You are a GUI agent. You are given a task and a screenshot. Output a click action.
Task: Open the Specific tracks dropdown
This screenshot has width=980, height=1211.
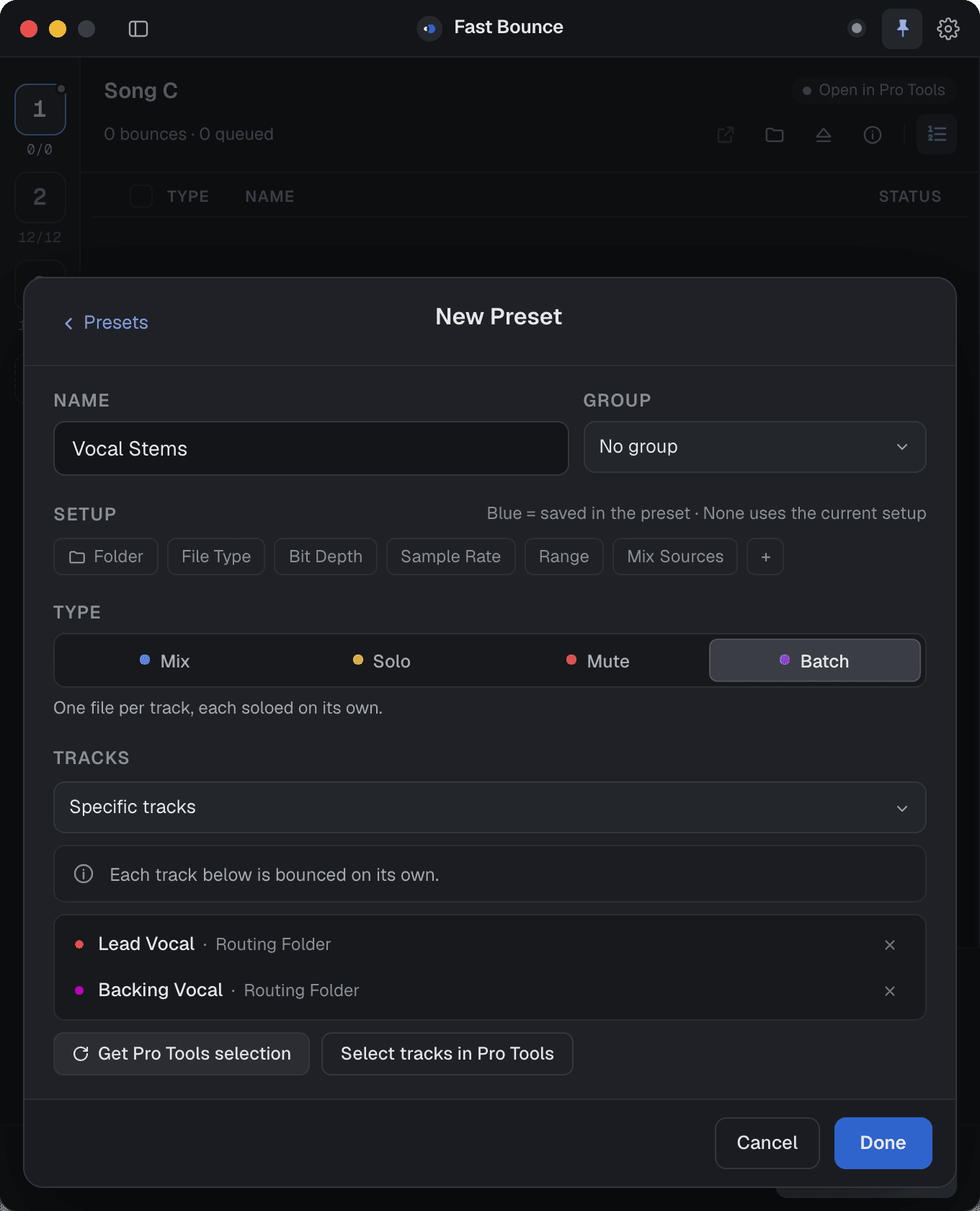coord(490,807)
